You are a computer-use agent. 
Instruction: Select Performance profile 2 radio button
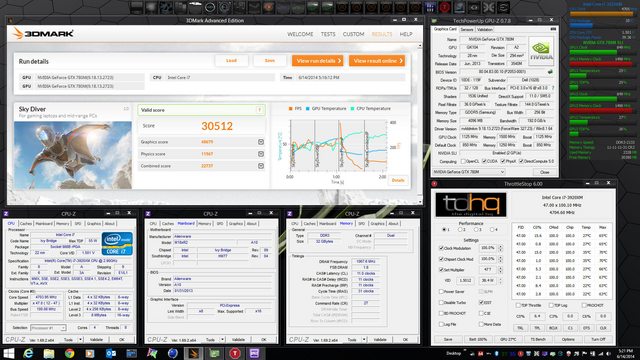(460, 229)
